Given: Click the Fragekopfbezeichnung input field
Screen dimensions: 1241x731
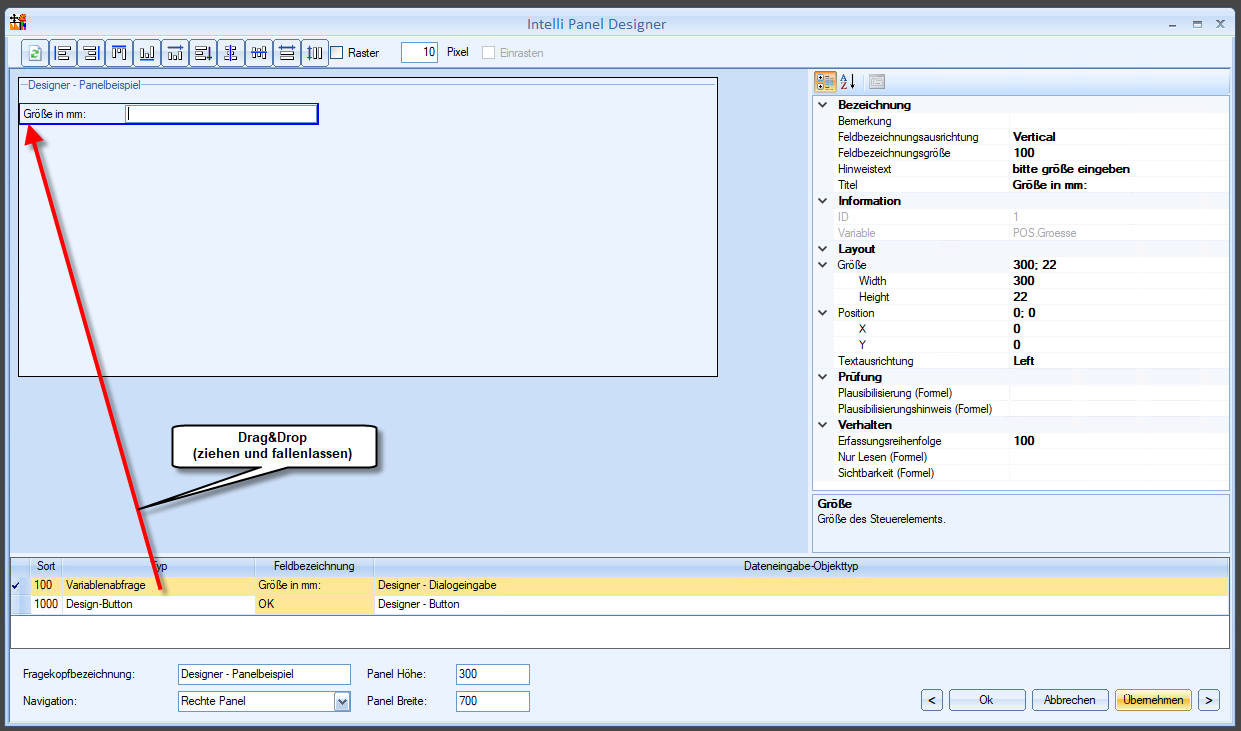Looking at the screenshot, I should pos(264,674).
